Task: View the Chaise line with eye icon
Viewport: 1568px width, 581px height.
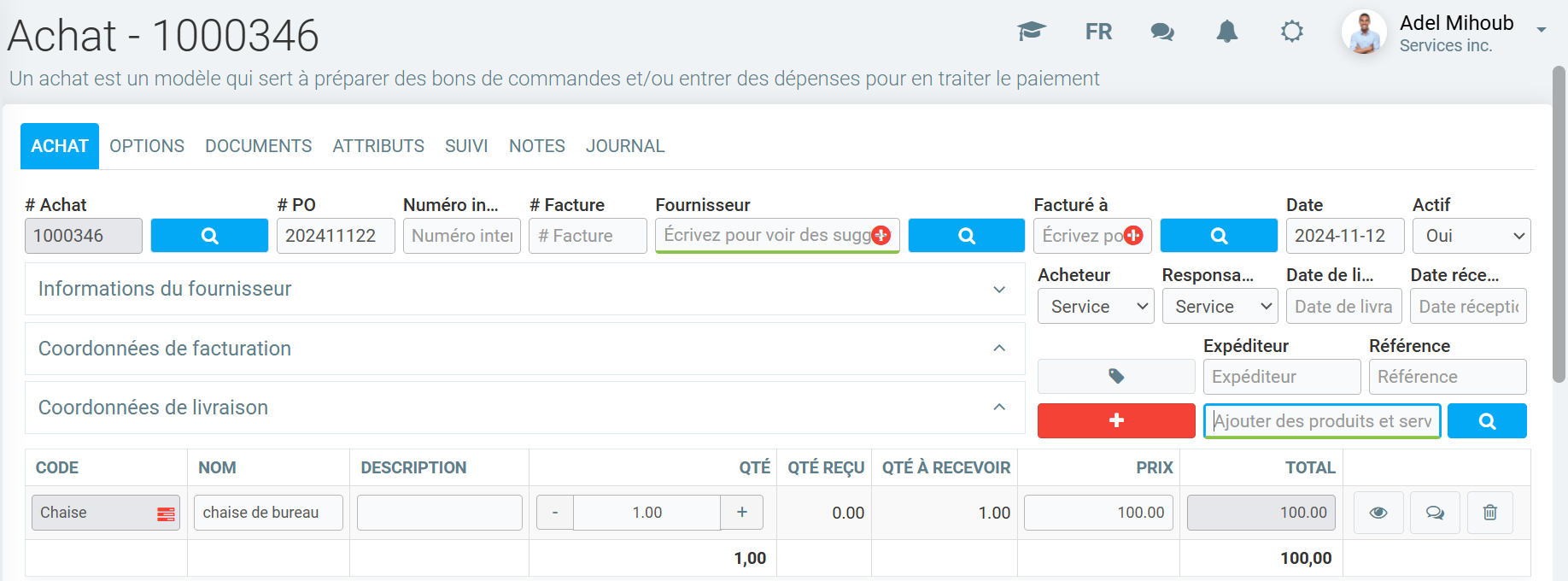Action: pyautogui.click(x=1378, y=513)
